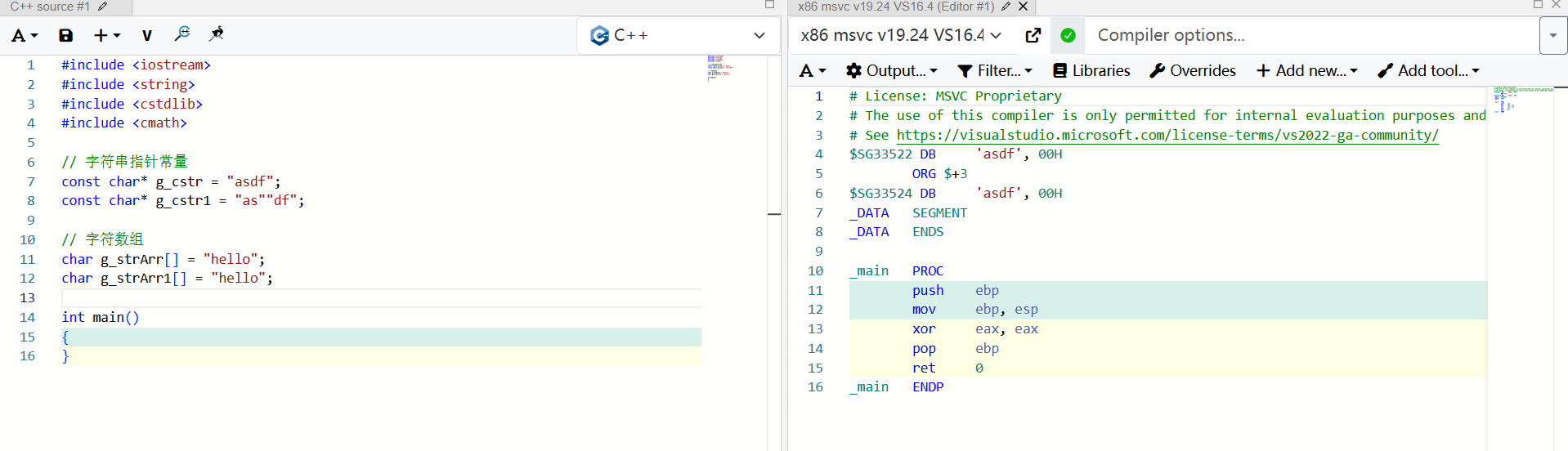The width and height of the screenshot is (1568, 451).
Task: Open the C++ language dropdown
Action: [x=678, y=35]
